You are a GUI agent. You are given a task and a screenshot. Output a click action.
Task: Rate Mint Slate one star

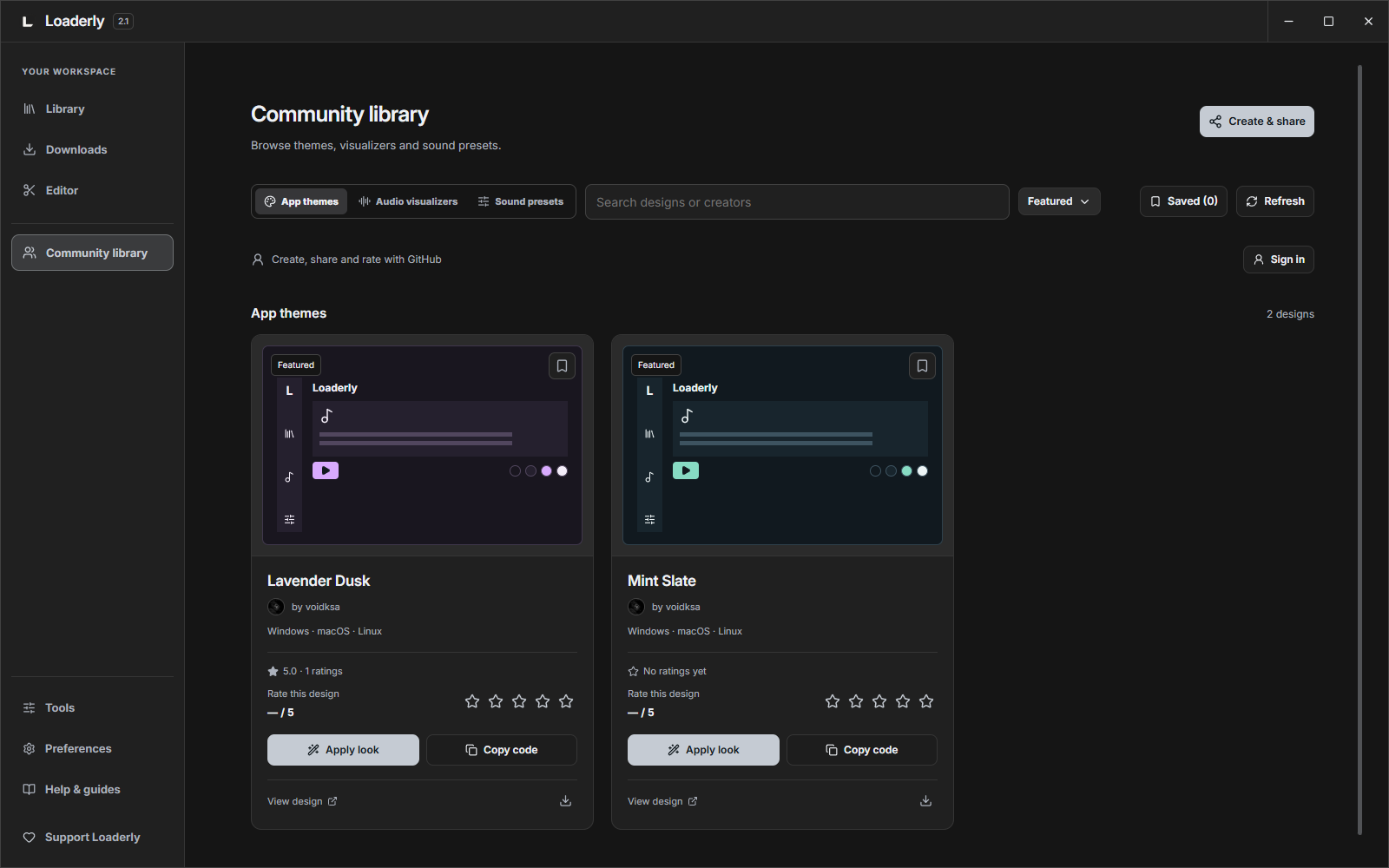click(x=833, y=701)
